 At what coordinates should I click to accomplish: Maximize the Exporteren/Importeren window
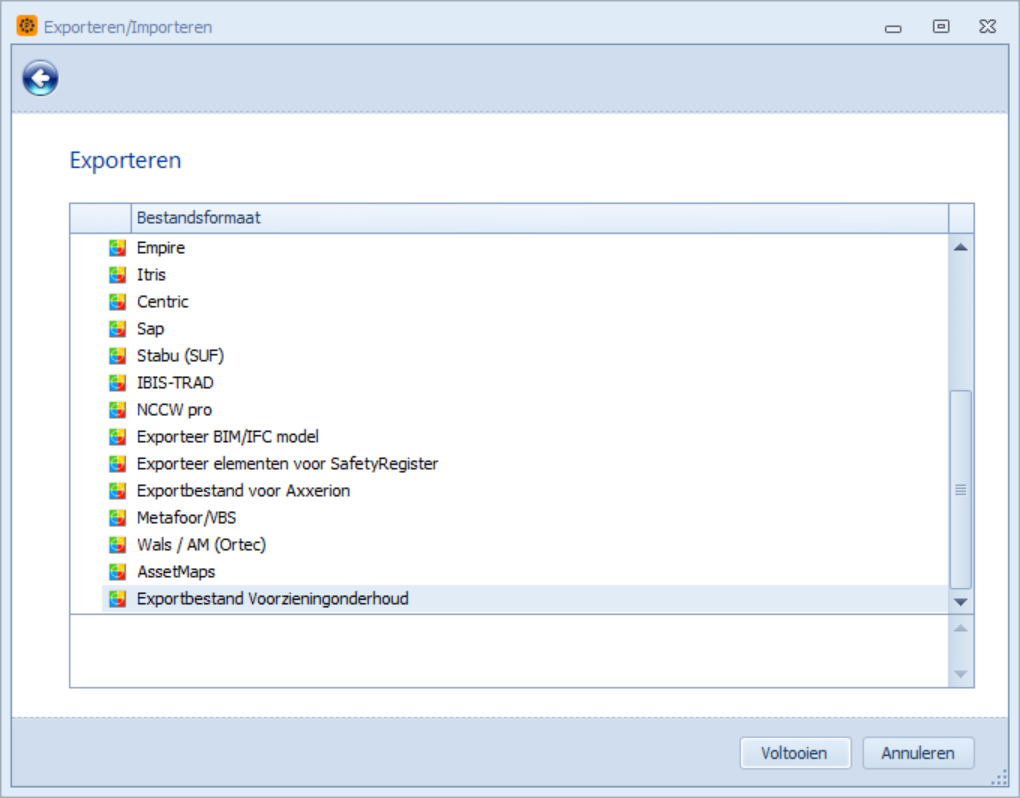click(x=941, y=27)
